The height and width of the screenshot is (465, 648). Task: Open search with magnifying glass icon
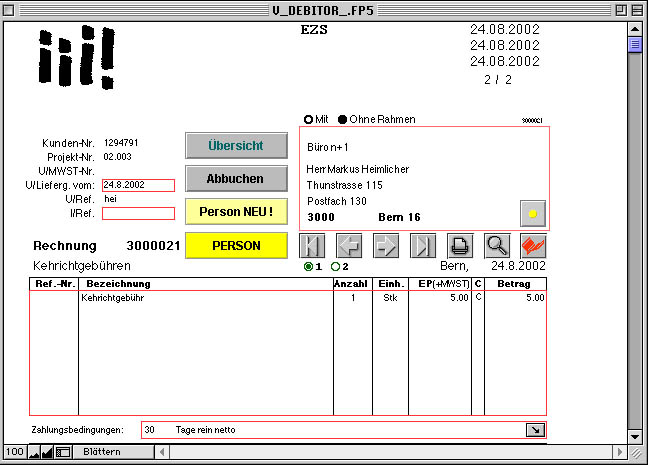pos(497,246)
